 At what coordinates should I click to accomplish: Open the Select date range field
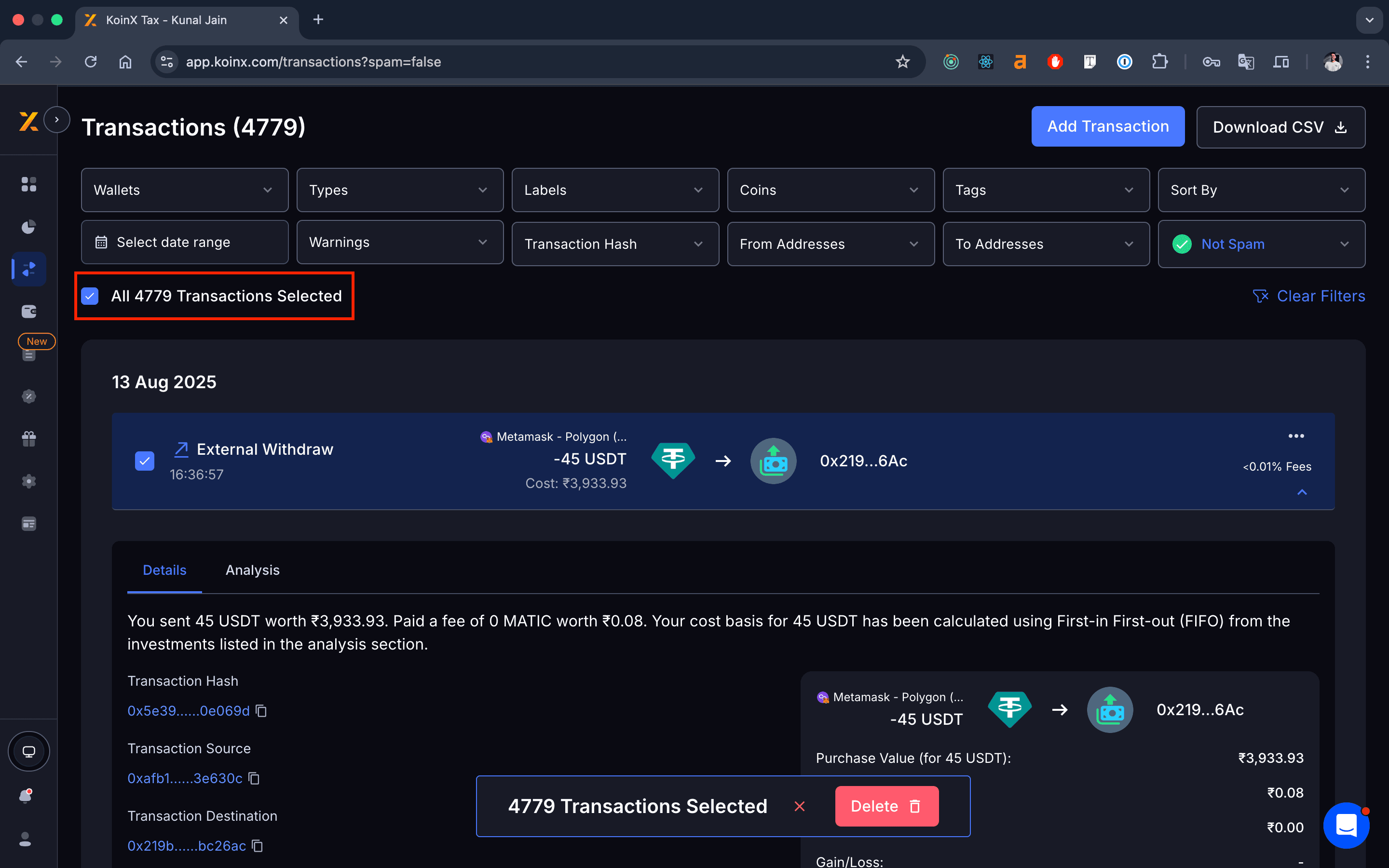tap(184, 242)
